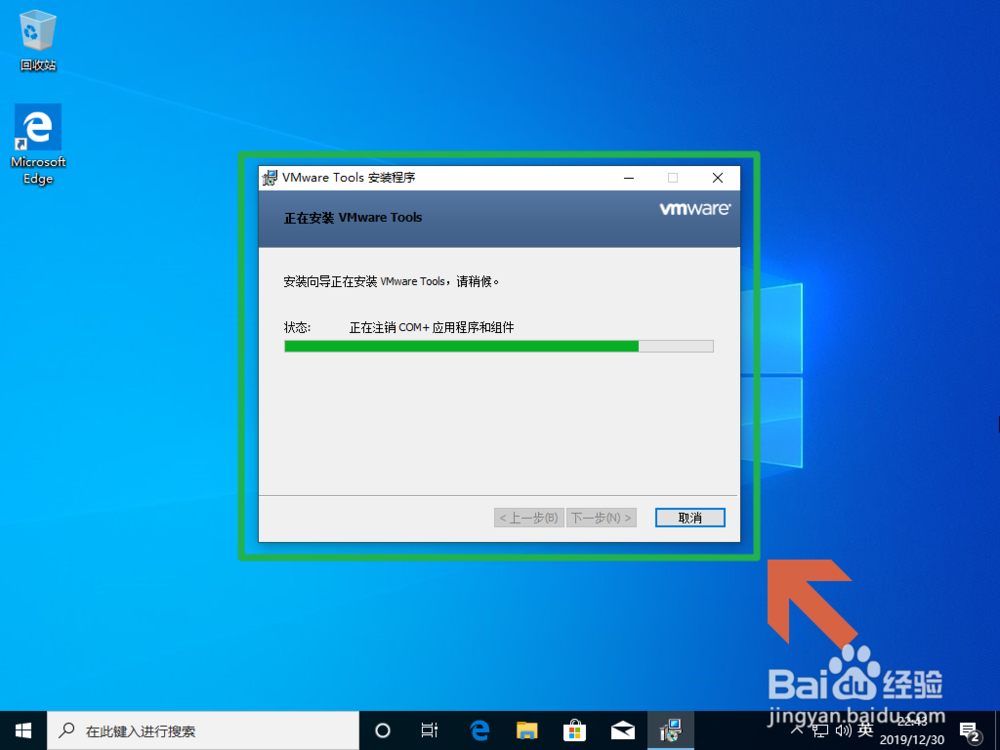The width and height of the screenshot is (1000, 750).
Task: Click the volume speaker tray icon
Action: pyautogui.click(x=843, y=730)
